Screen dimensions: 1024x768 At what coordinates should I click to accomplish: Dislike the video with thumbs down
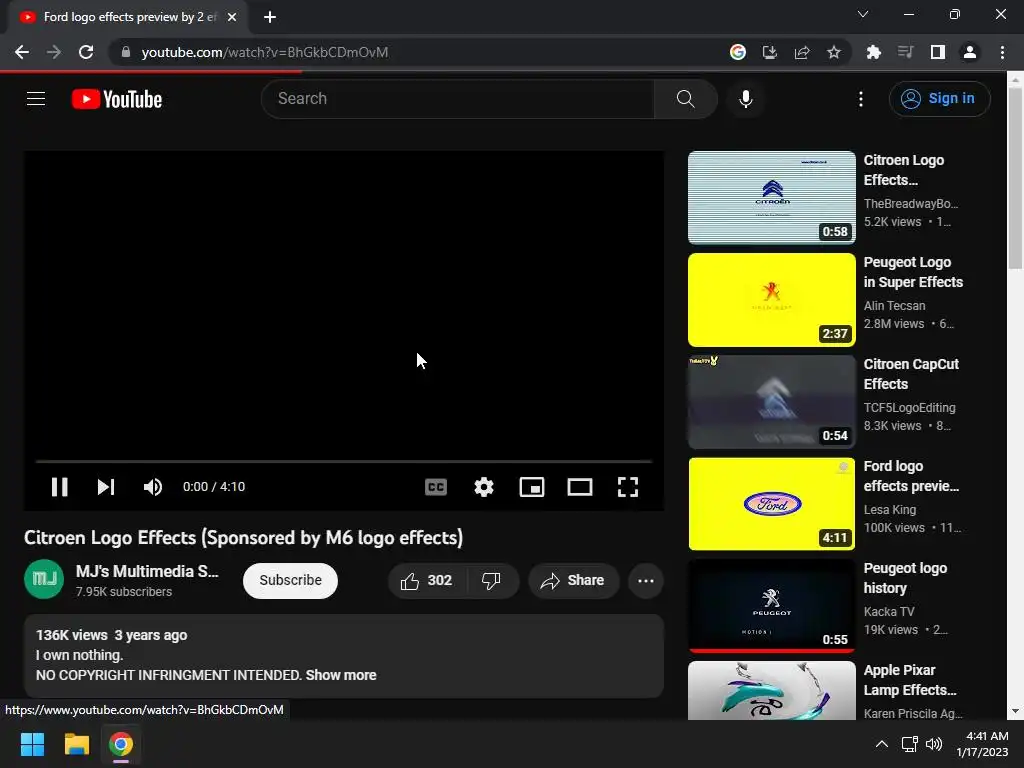pyautogui.click(x=492, y=581)
